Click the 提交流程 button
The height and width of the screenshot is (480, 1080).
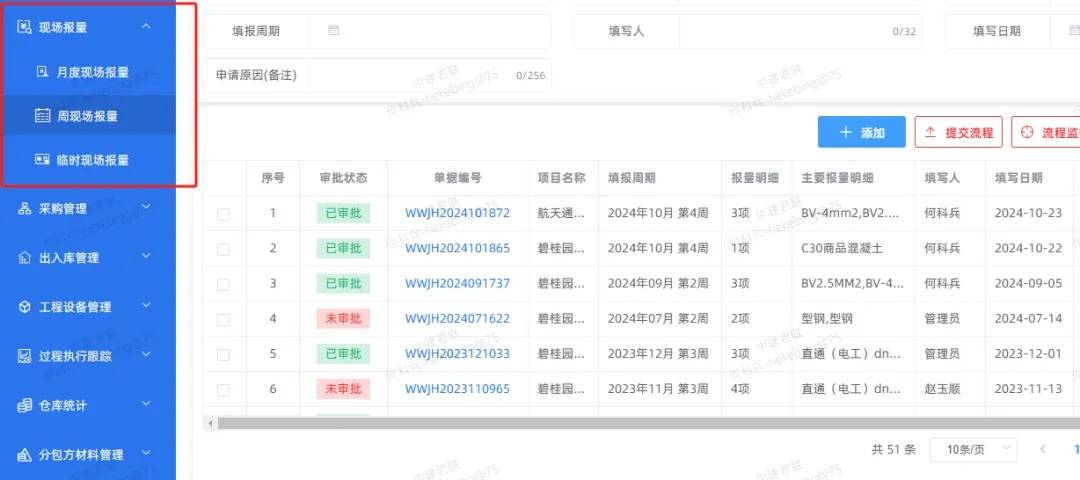958,132
